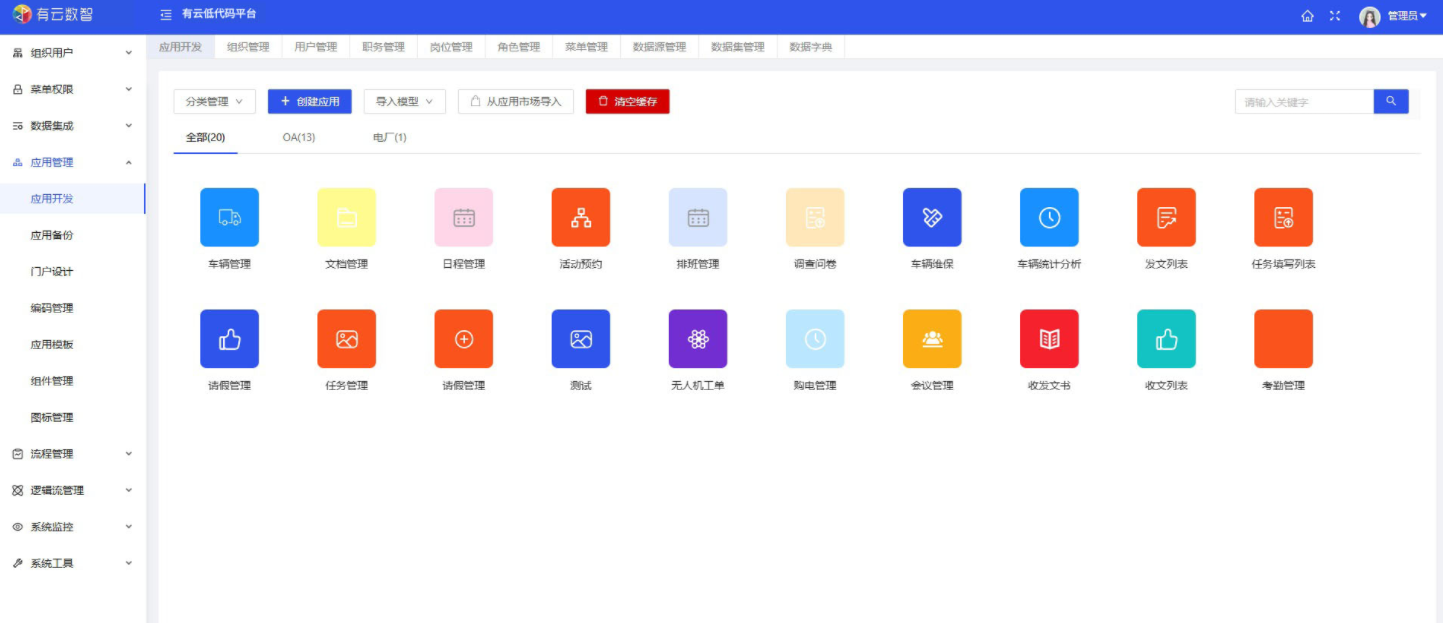Open the 收发文书 app icon
The height and width of the screenshot is (623, 1443).
click(1048, 339)
